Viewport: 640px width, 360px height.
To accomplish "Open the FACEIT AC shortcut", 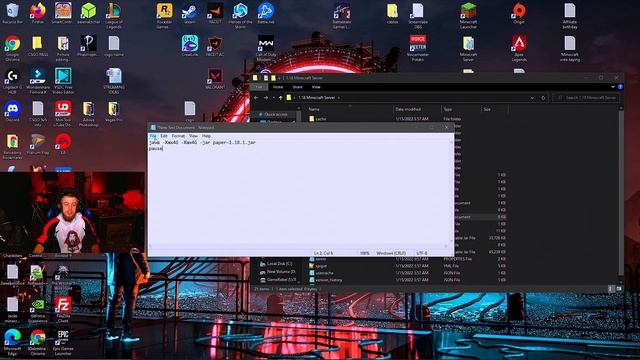I will pyautogui.click(x=215, y=46).
